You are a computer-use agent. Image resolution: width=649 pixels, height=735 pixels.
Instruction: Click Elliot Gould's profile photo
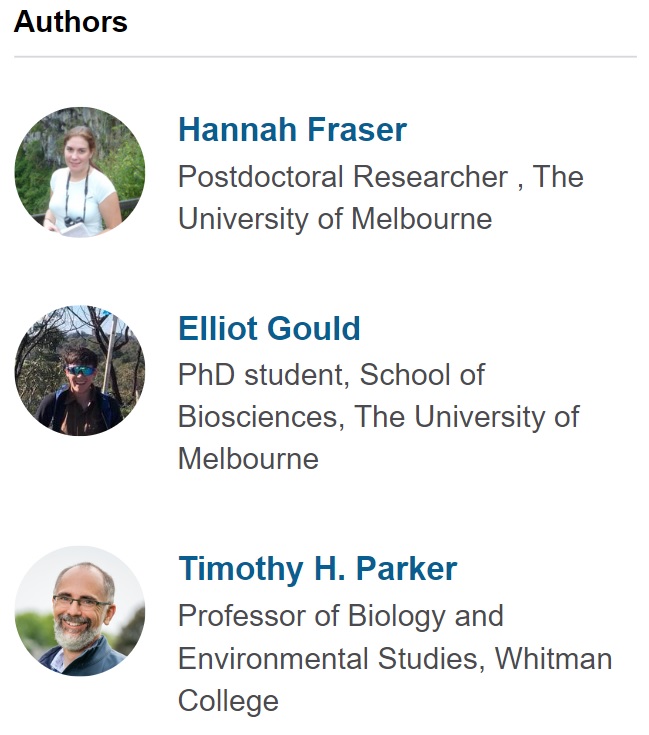(x=80, y=371)
